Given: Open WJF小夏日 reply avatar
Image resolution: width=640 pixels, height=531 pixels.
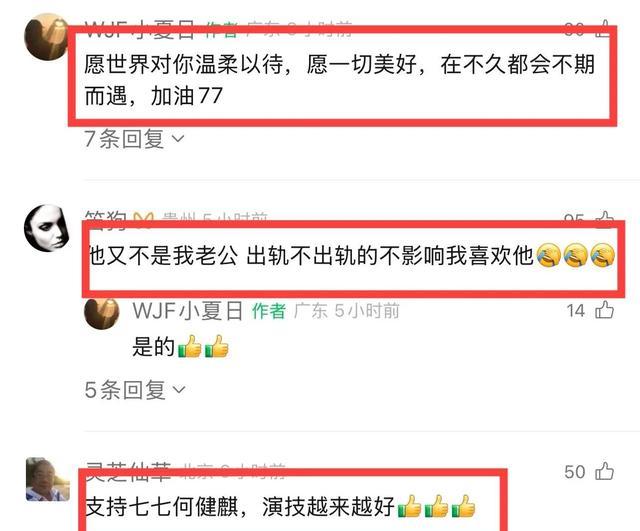Looking at the screenshot, I should pos(101,313).
